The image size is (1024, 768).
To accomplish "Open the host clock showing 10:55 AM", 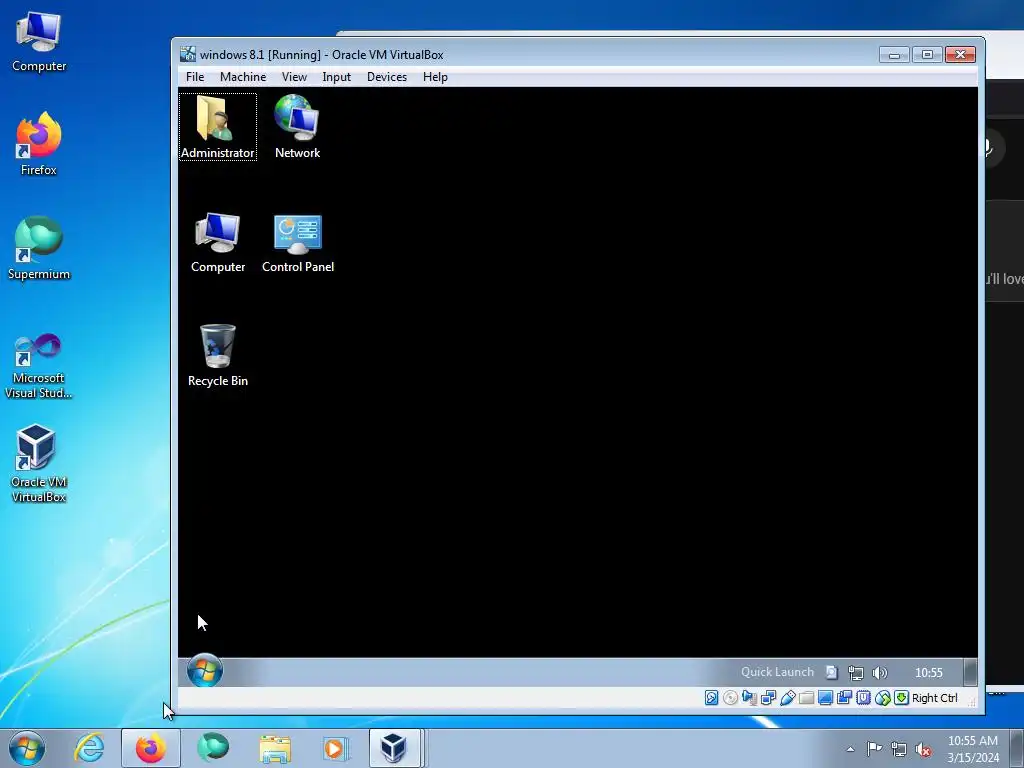I will (x=973, y=748).
